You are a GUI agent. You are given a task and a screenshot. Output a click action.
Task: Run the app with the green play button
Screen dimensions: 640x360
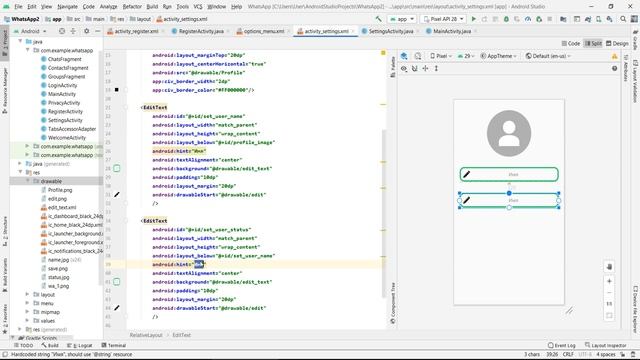(473, 19)
